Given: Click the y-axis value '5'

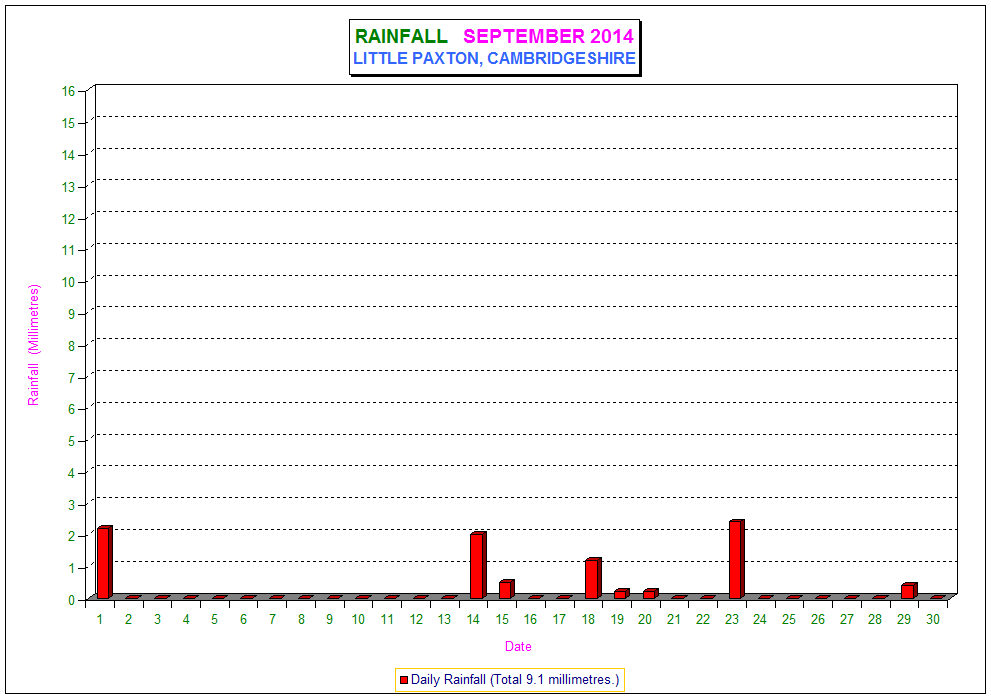Looking at the screenshot, I should (x=71, y=441).
